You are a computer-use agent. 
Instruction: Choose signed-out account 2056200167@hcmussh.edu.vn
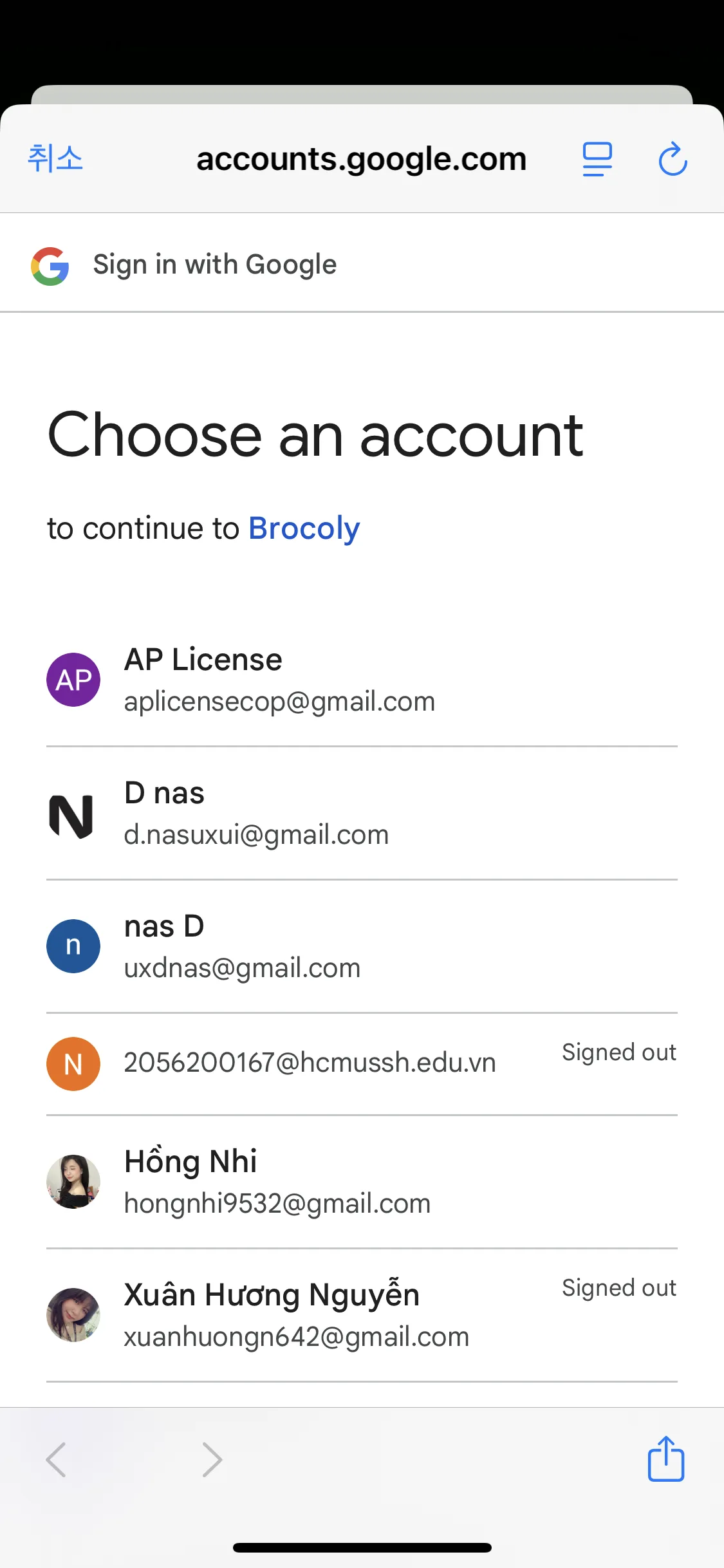310,1063
